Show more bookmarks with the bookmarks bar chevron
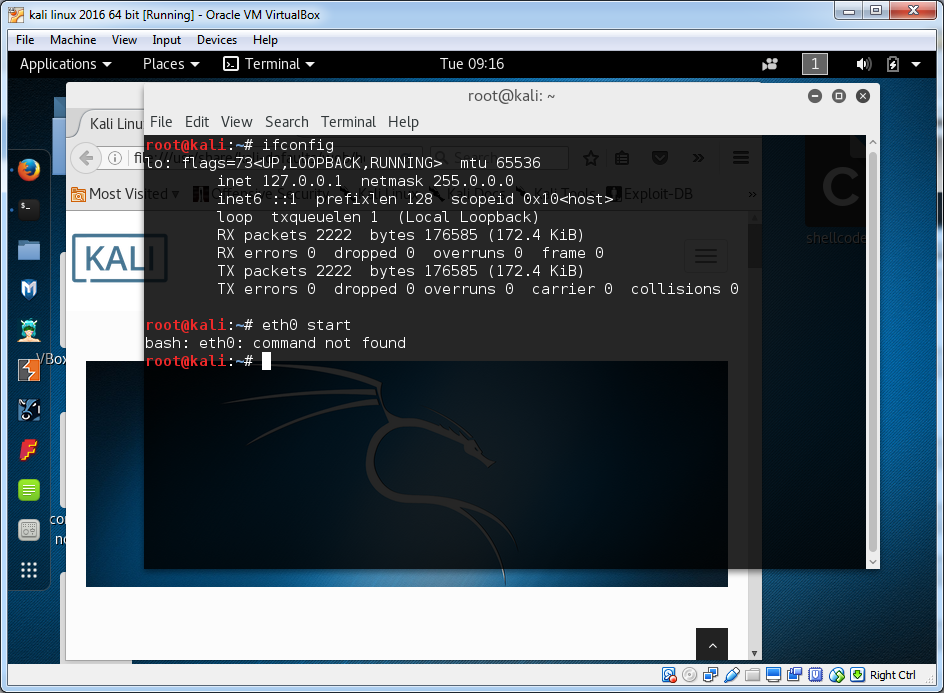 pyautogui.click(x=752, y=194)
